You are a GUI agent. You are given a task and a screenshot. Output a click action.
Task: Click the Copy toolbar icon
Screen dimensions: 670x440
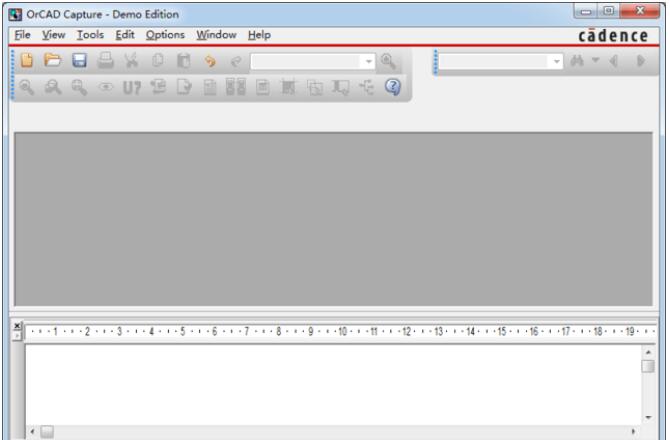(158, 61)
